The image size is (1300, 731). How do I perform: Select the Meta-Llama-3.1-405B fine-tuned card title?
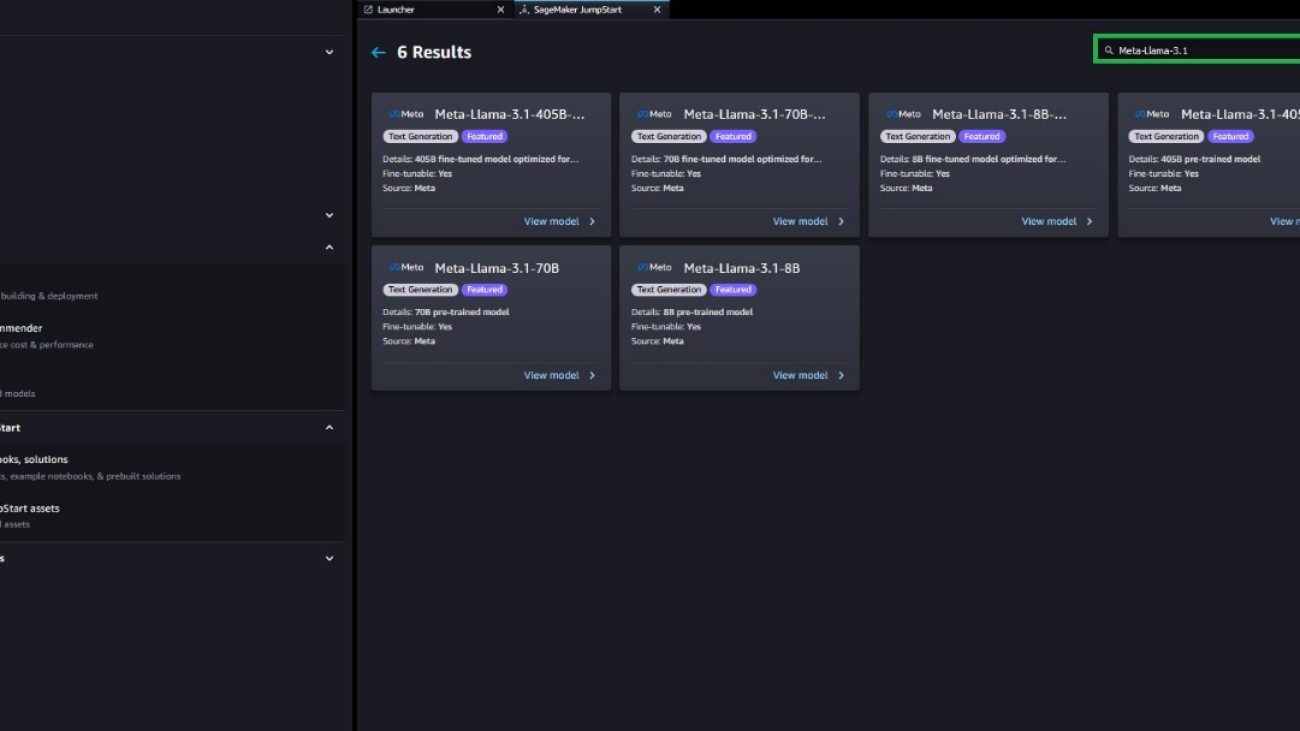(x=510, y=115)
